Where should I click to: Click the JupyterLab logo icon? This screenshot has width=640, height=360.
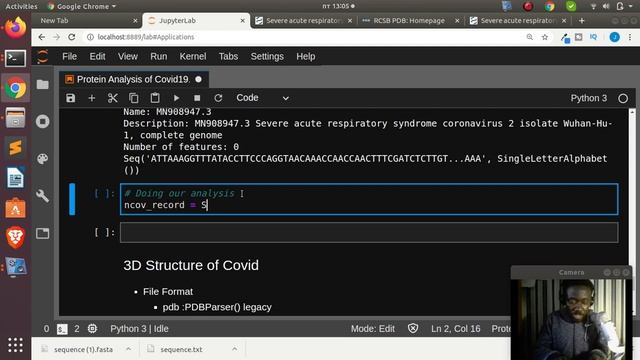42,56
